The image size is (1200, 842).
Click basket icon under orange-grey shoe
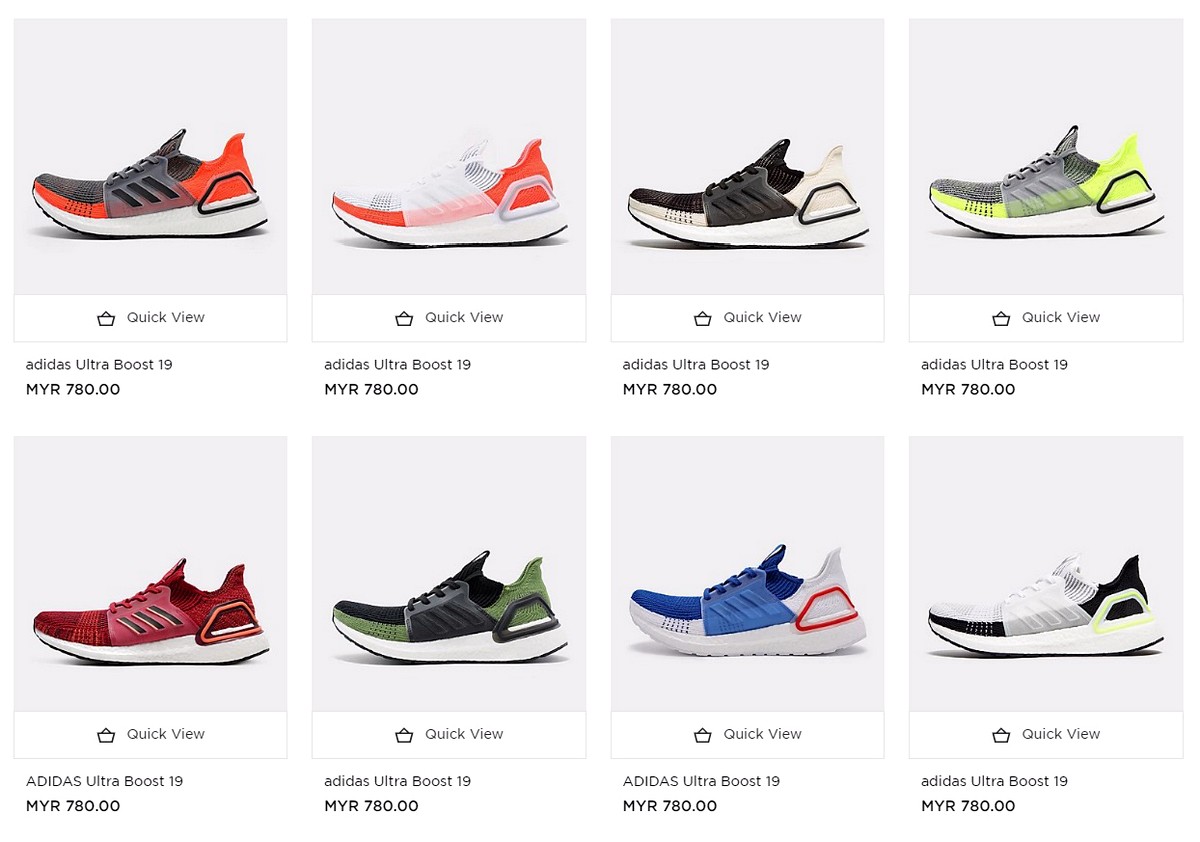(106, 318)
